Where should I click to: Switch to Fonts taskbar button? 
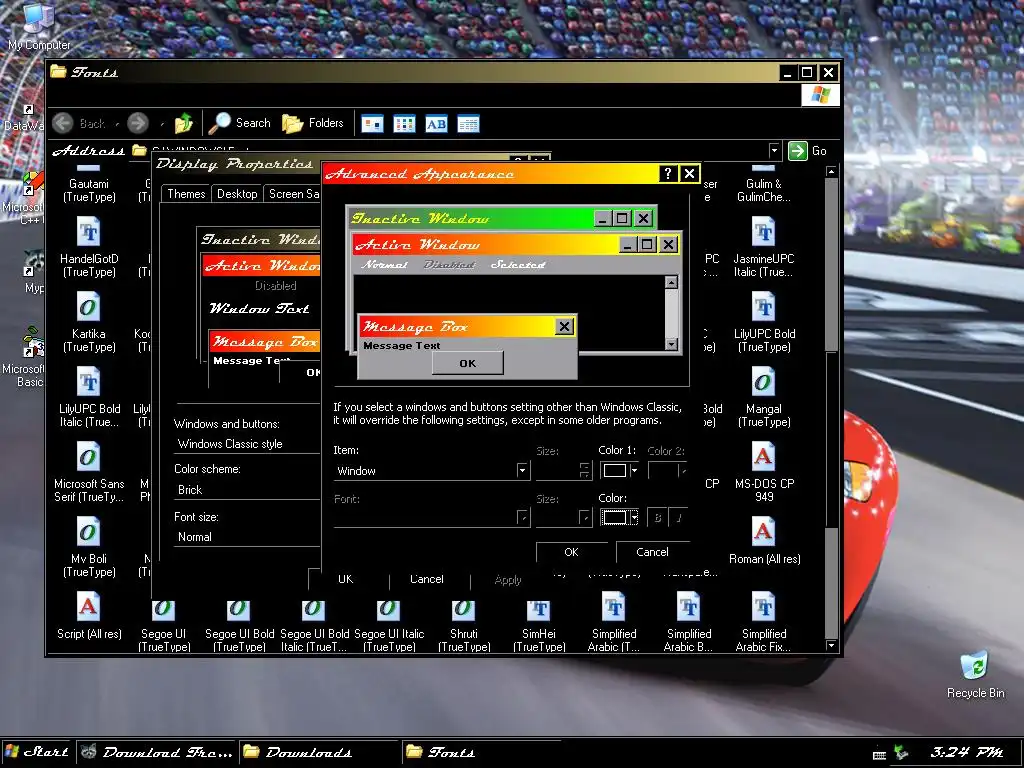click(480, 752)
